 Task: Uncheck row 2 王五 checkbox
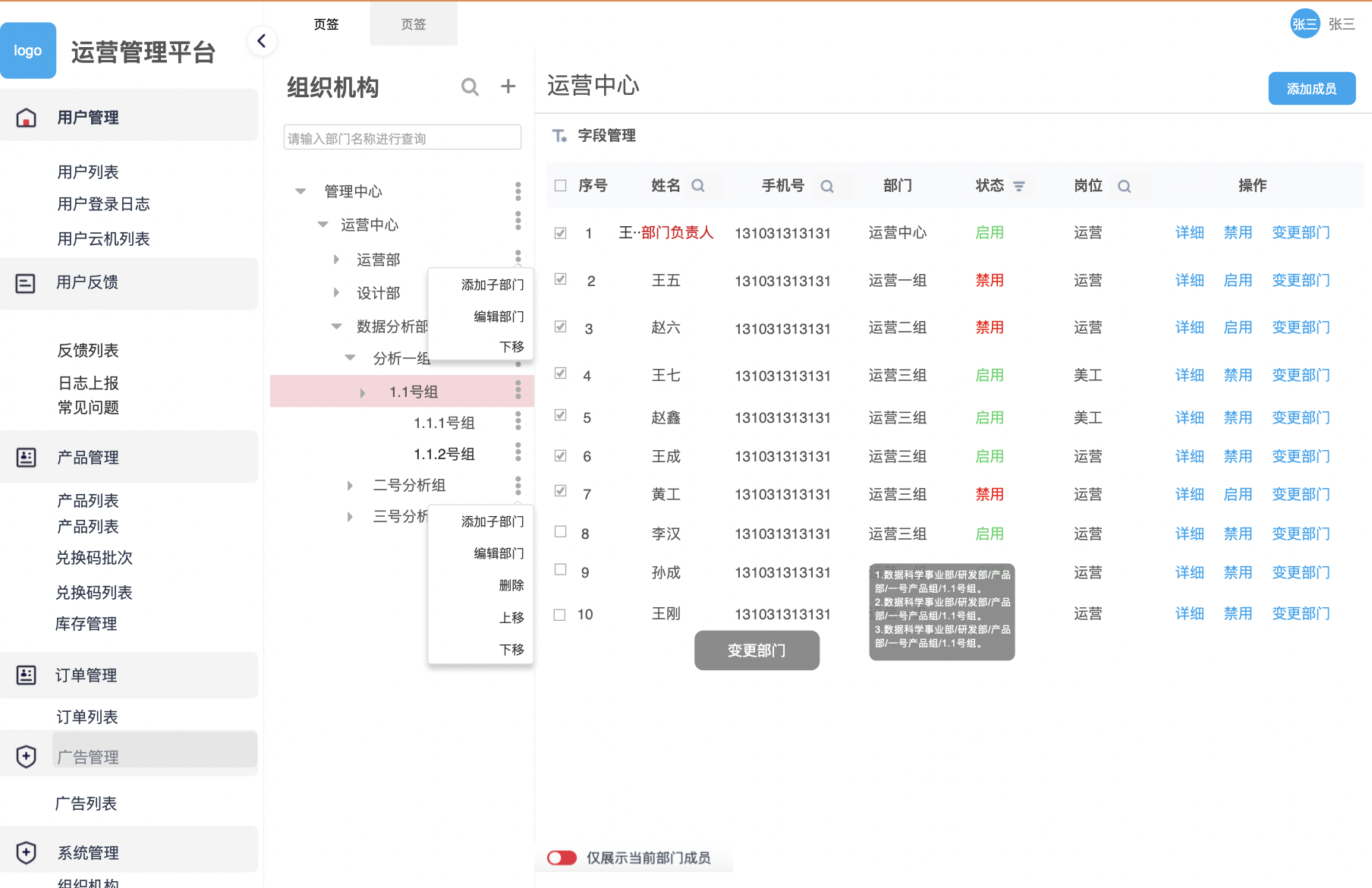[x=561, y=279]
